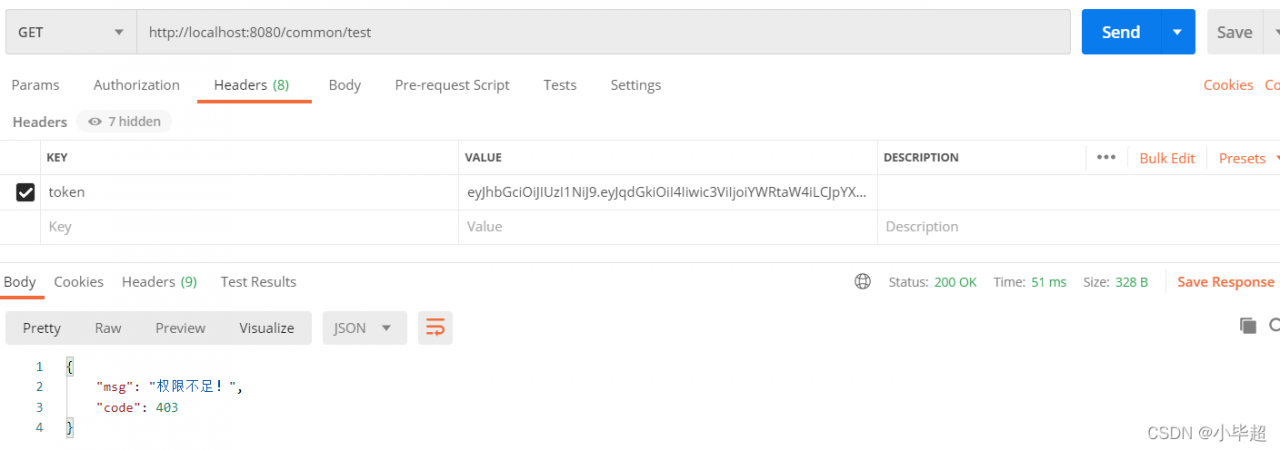Open the Pre-request Script tab
Viewport: 1280px width, 450px height.
[x=452, y=85]
